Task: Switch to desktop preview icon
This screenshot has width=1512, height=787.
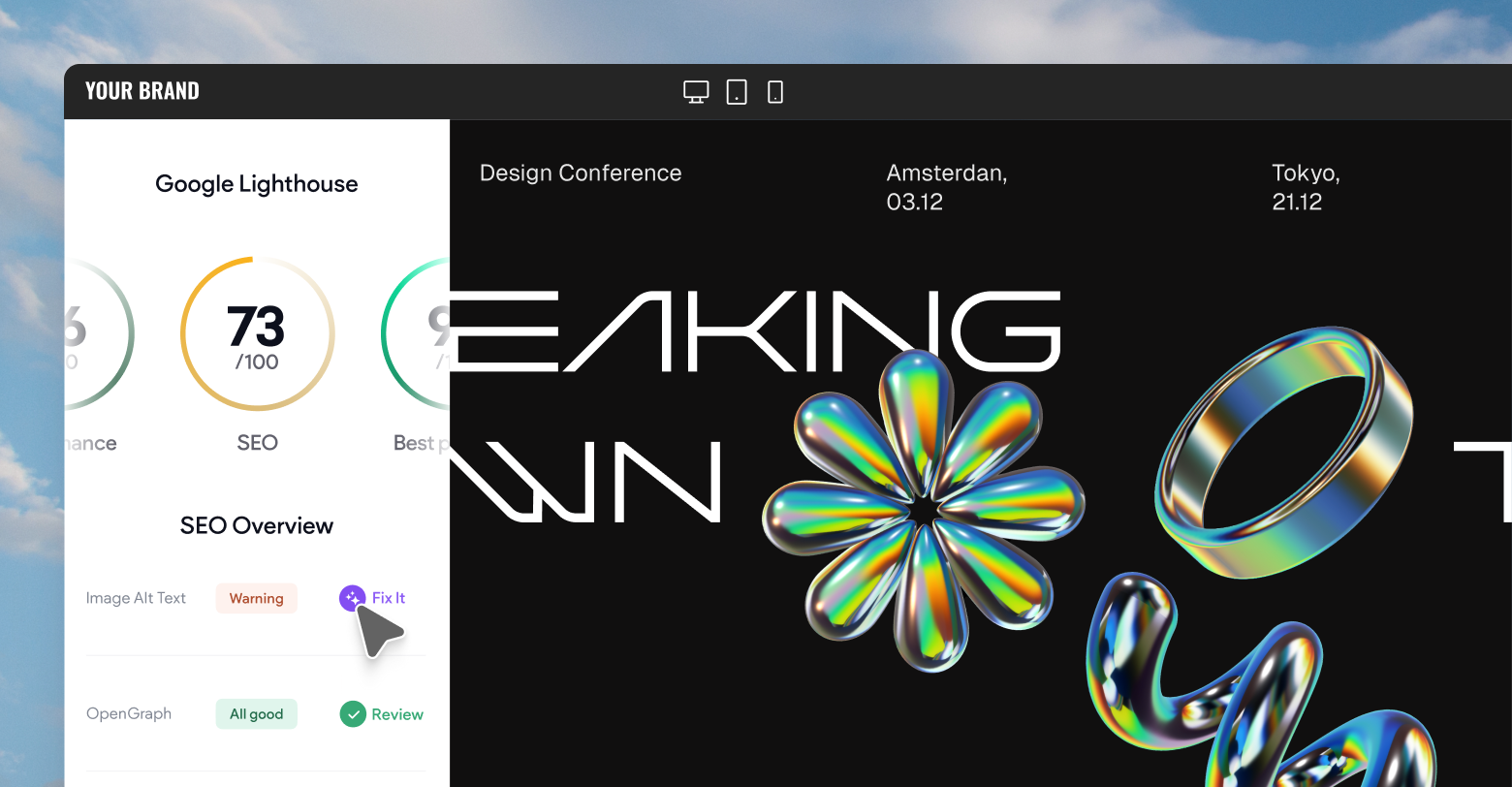Action: click(696, 92)
